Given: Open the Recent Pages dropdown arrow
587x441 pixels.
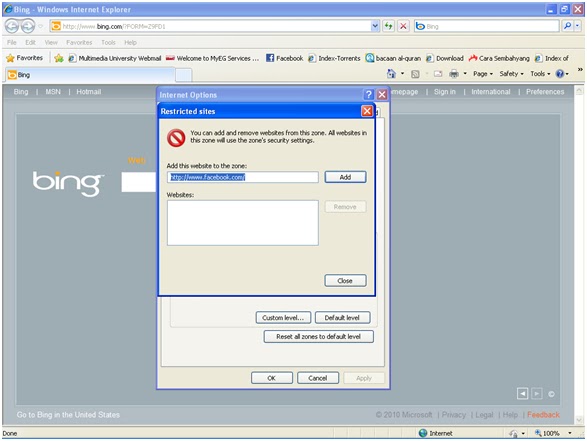Looking at the screenshot, I should [x=40, y=27].
